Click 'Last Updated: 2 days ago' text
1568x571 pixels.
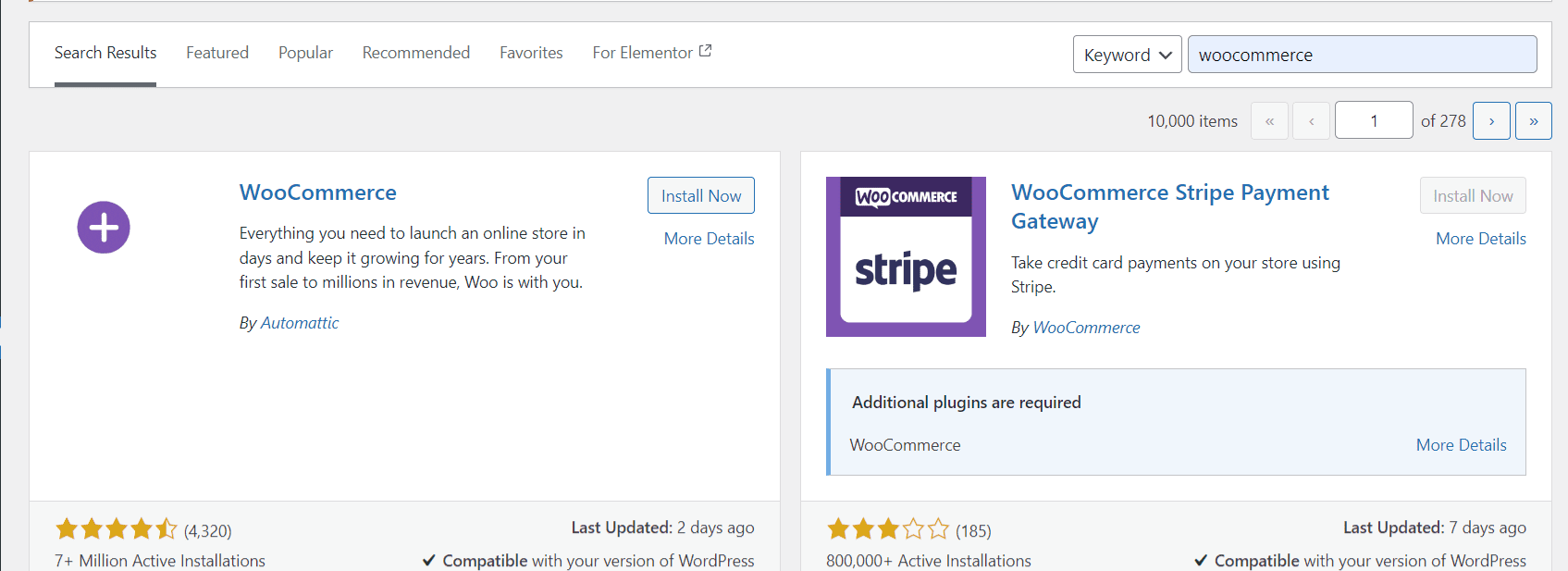click(662, 528)
